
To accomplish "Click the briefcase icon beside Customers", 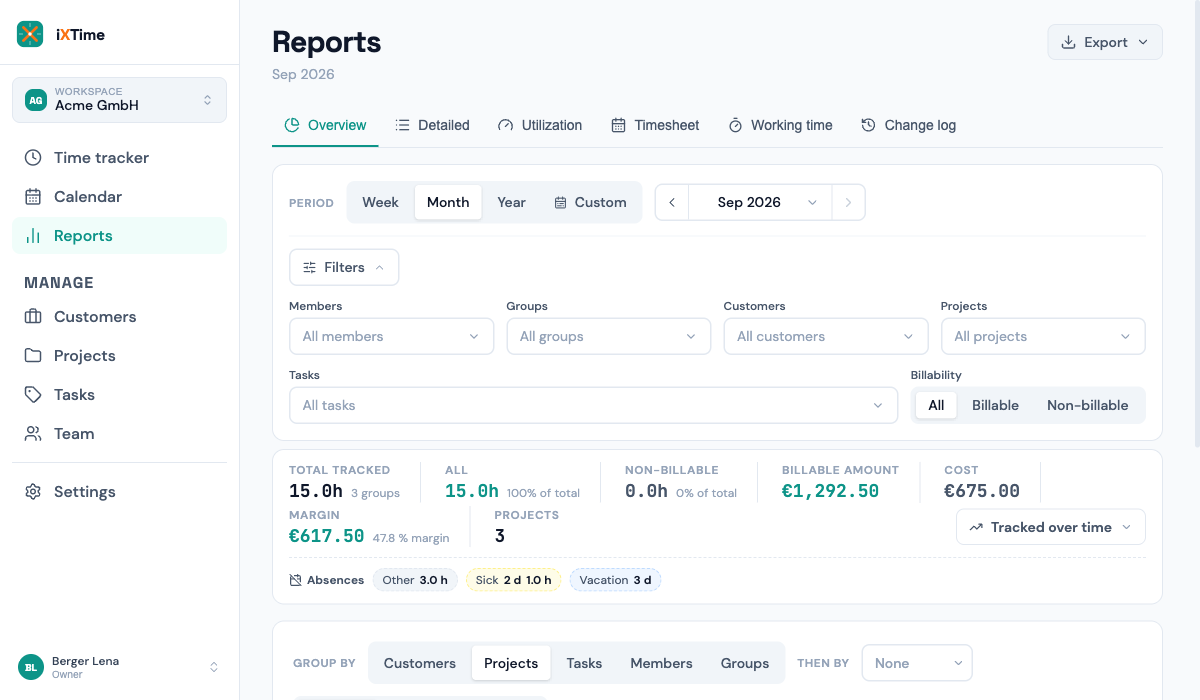I will [x=33, y=316].
